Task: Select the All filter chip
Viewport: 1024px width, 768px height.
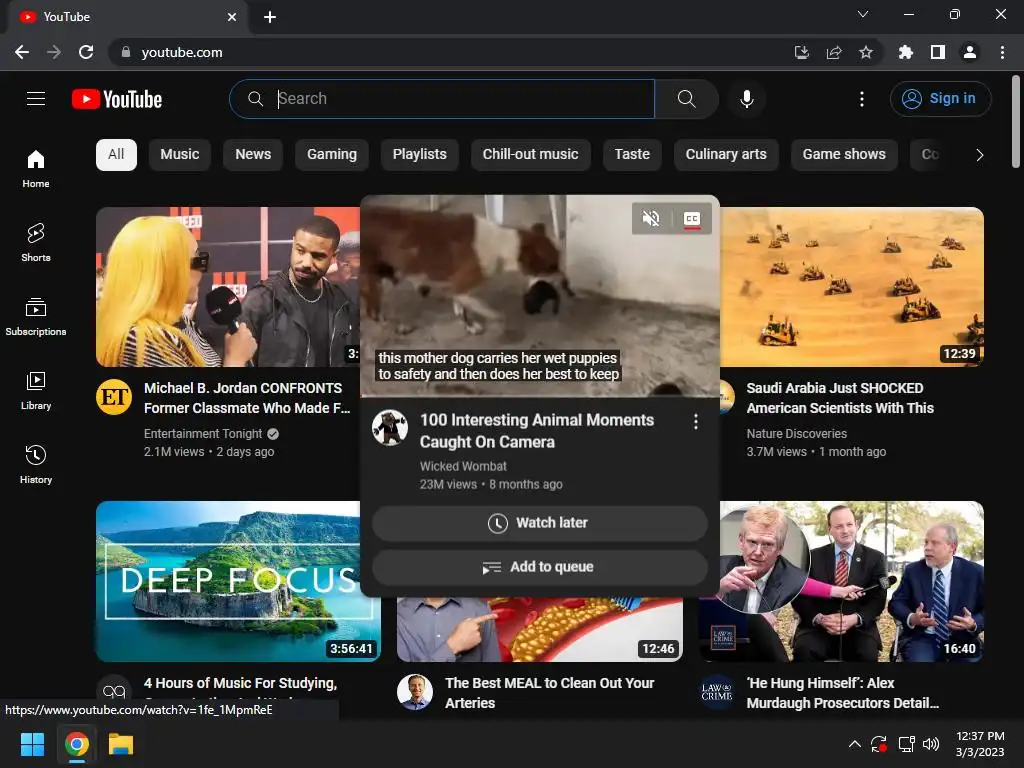Action: pyautogui.click(x=116, y=155)
